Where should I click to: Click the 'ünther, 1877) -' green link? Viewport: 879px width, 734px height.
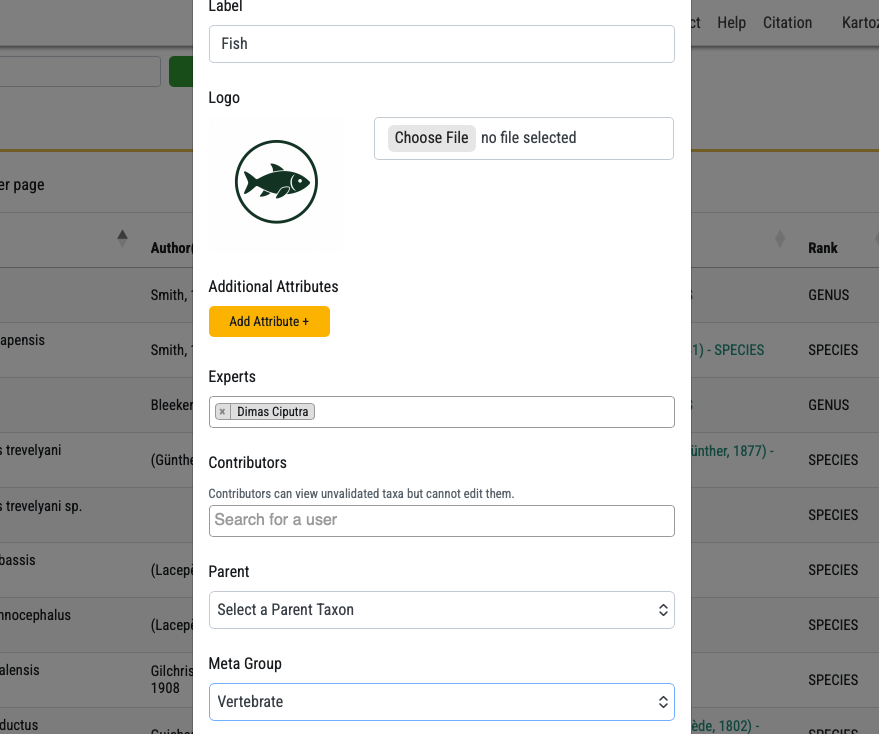(732, 451)
